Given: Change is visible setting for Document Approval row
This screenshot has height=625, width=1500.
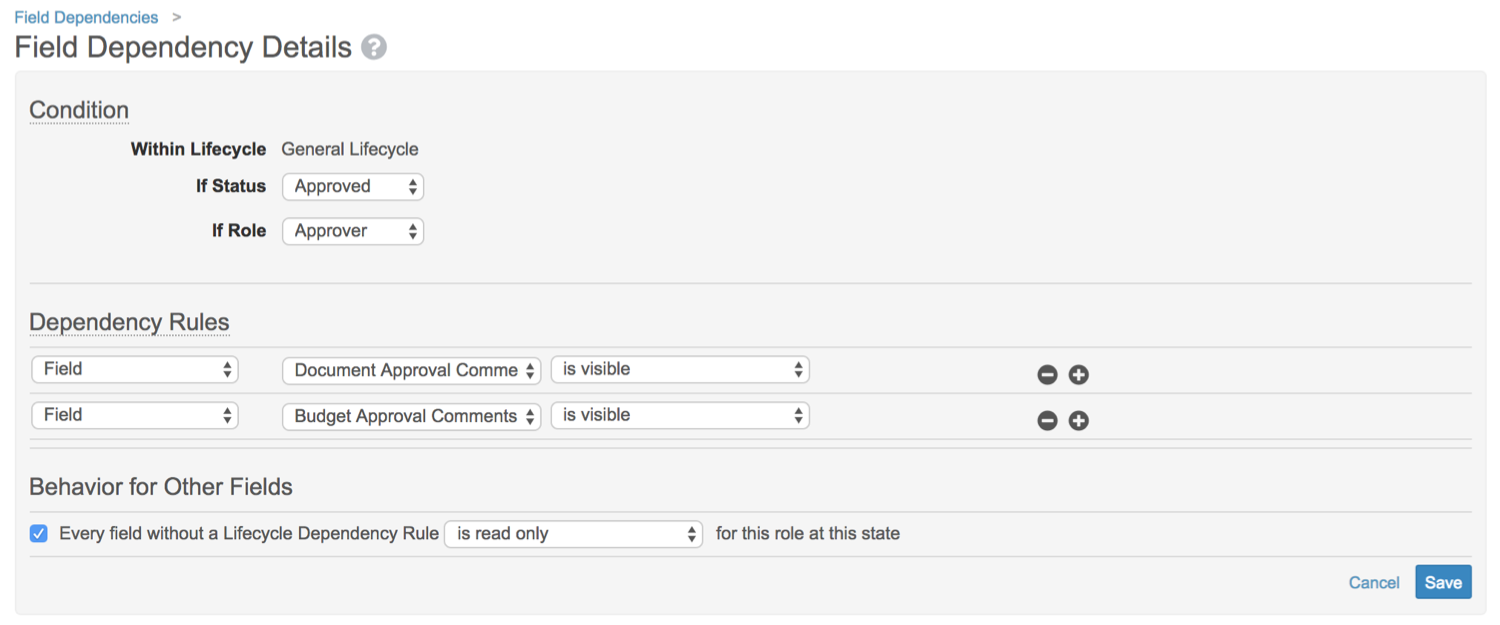Looking at the screenshot, I should tap(680, 369).
